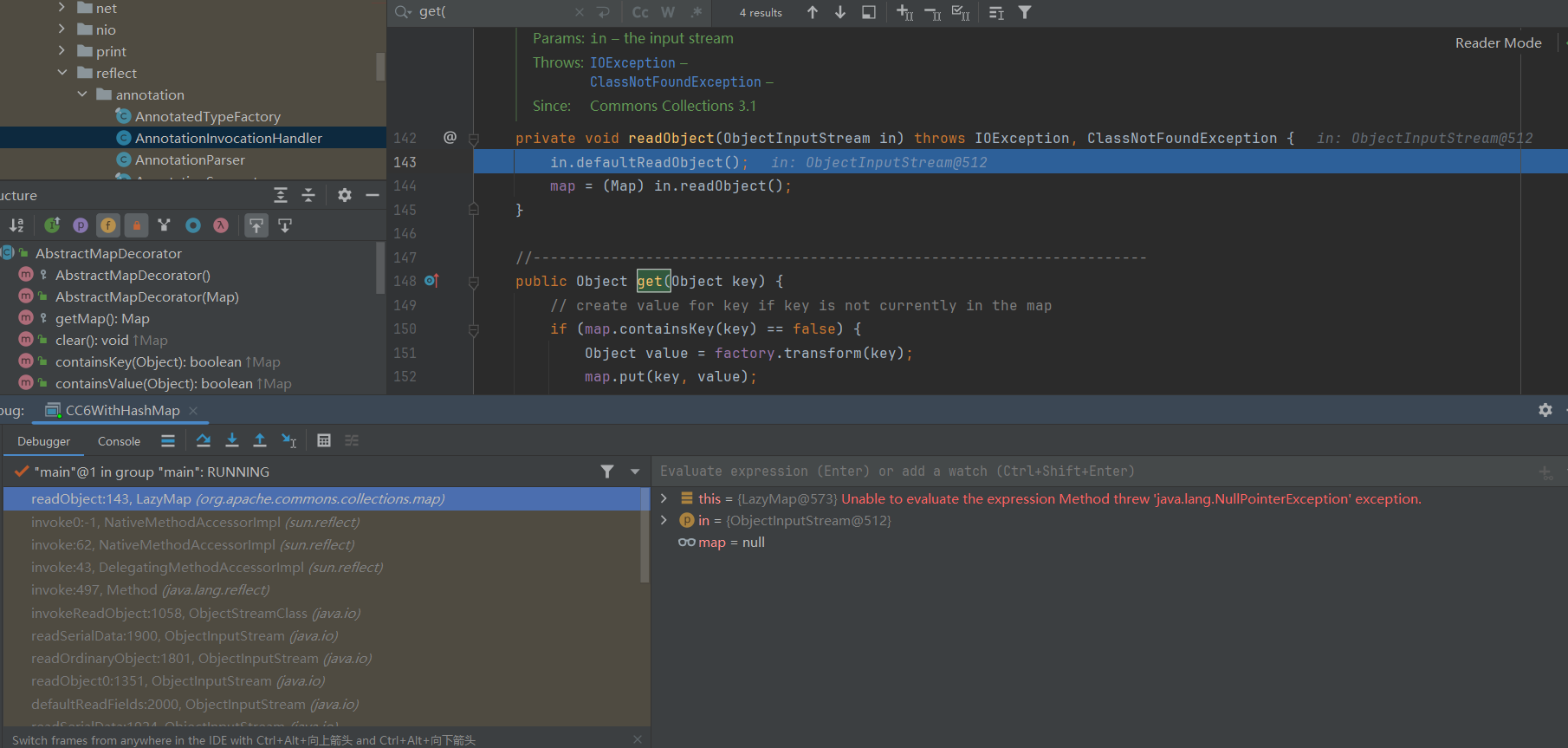The image size is (1568, 748).
Task: Open the search filter options
Action: coord(1025,12)
